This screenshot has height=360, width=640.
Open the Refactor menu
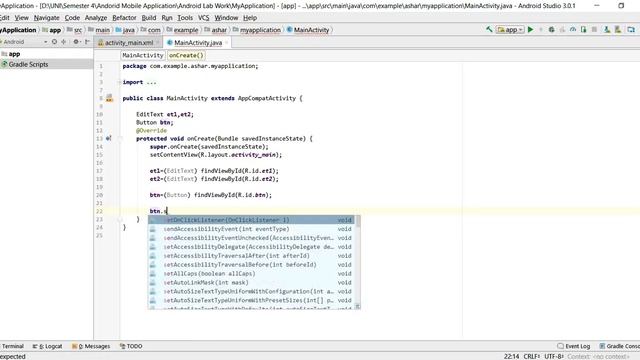(x=124, y=18)
